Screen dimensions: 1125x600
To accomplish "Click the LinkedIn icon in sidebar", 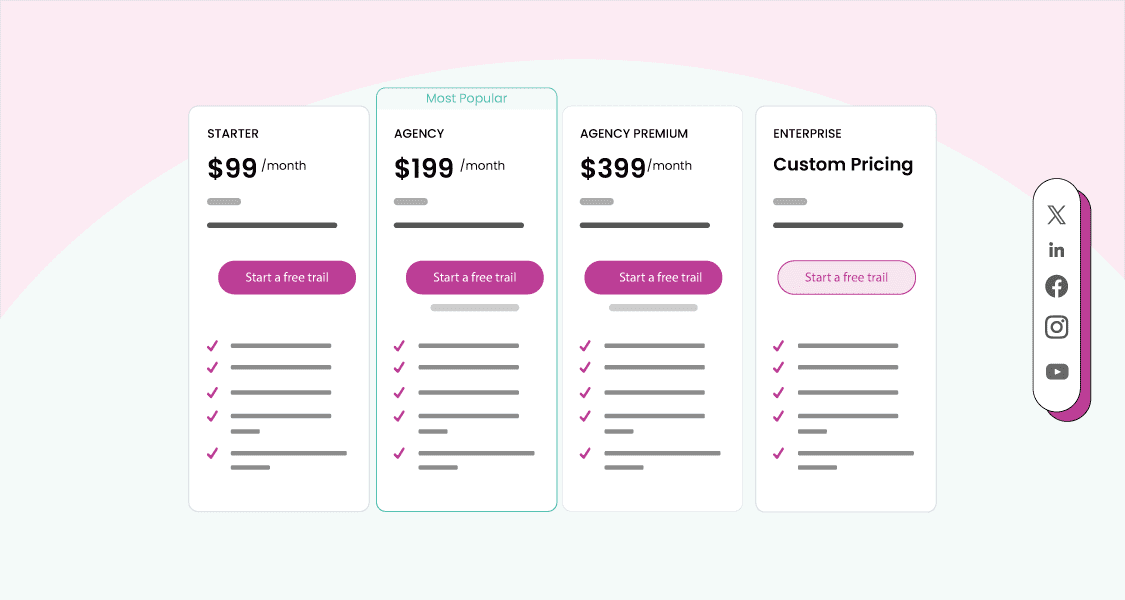I will point(1056,250).
